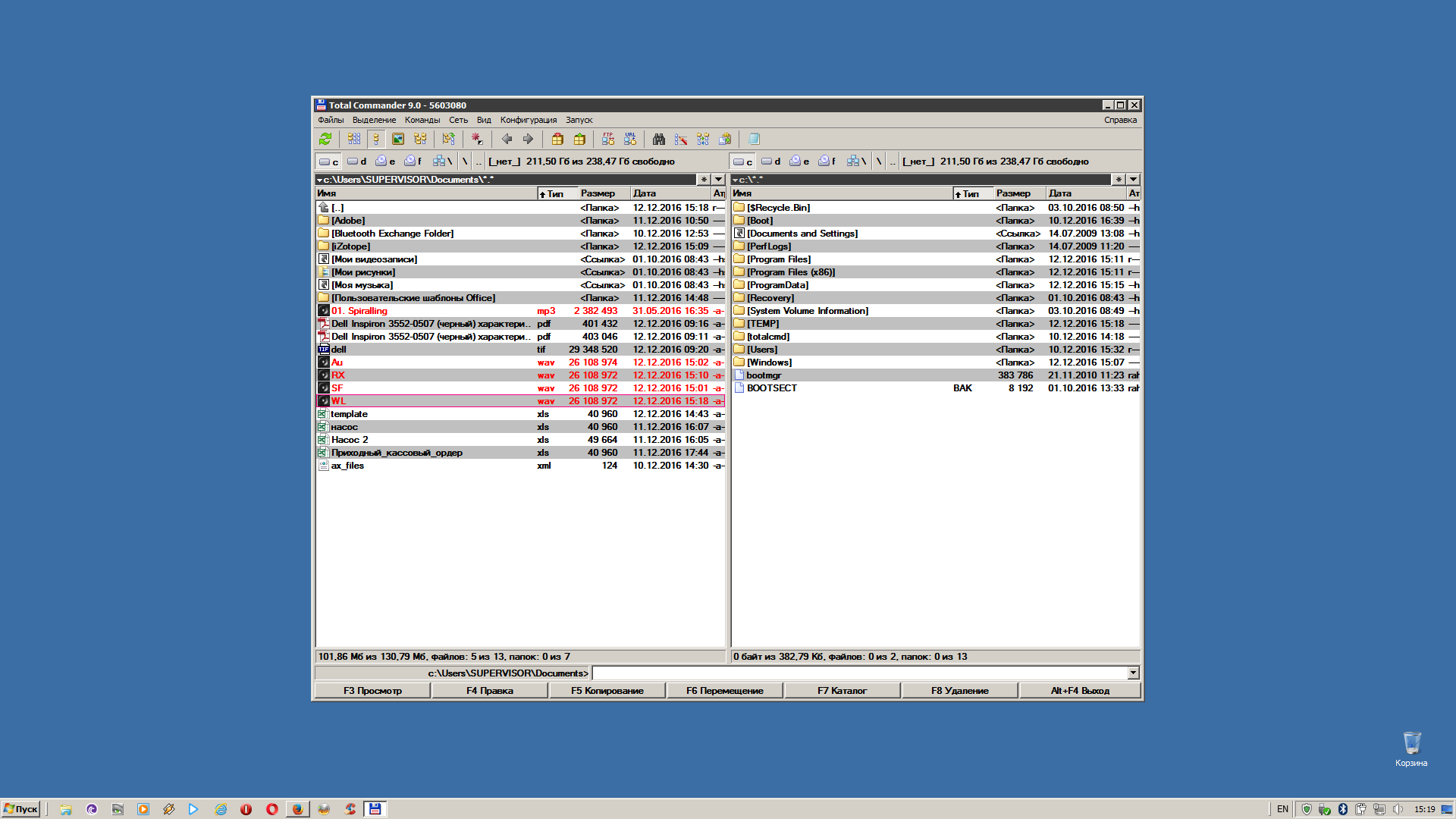Open the command line history dropdown
The width and height of the screenshot is (1456, 819).
[x=1133, y=673]
